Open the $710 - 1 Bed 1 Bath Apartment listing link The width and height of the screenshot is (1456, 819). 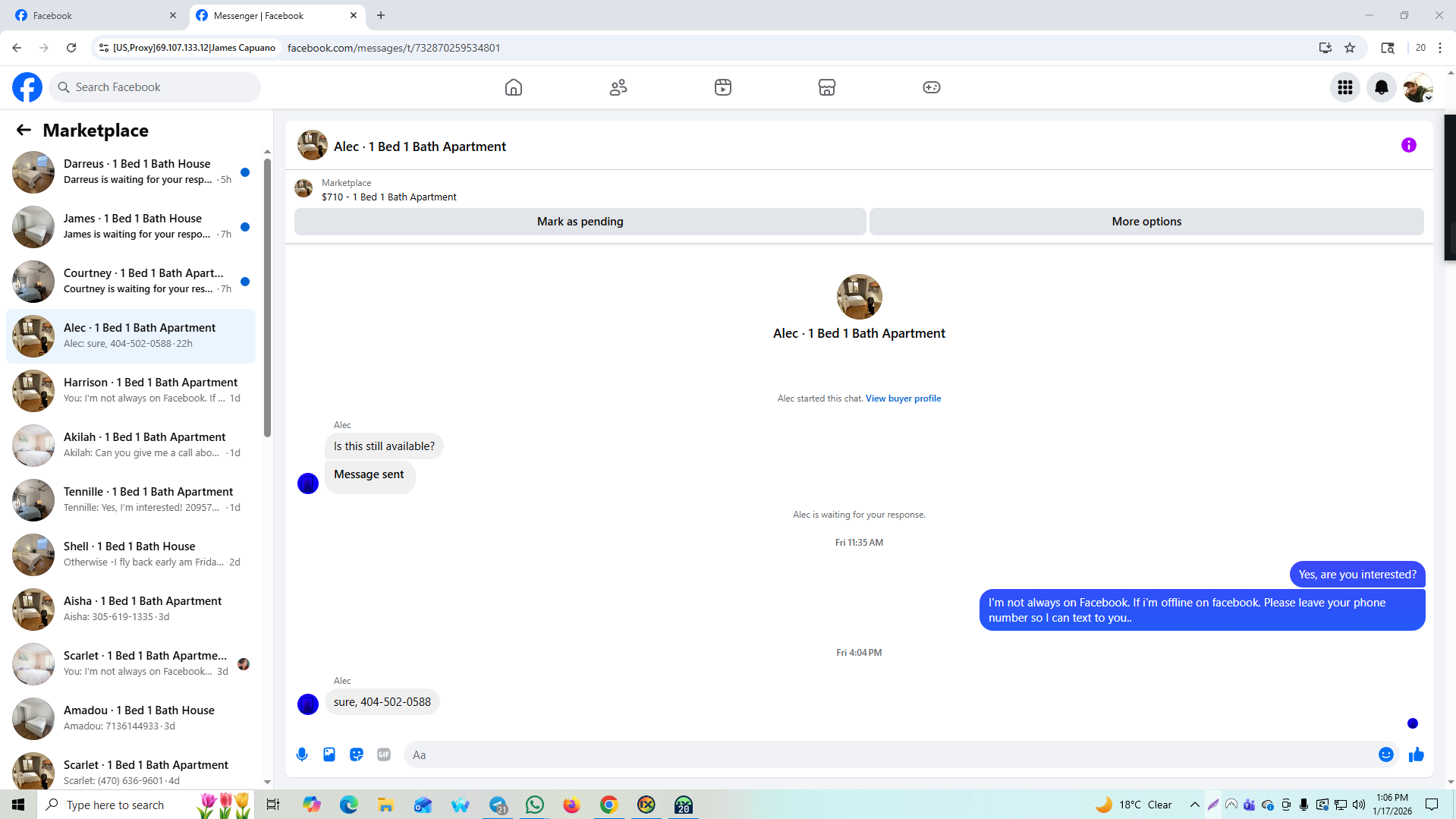(x=389, y=197)
